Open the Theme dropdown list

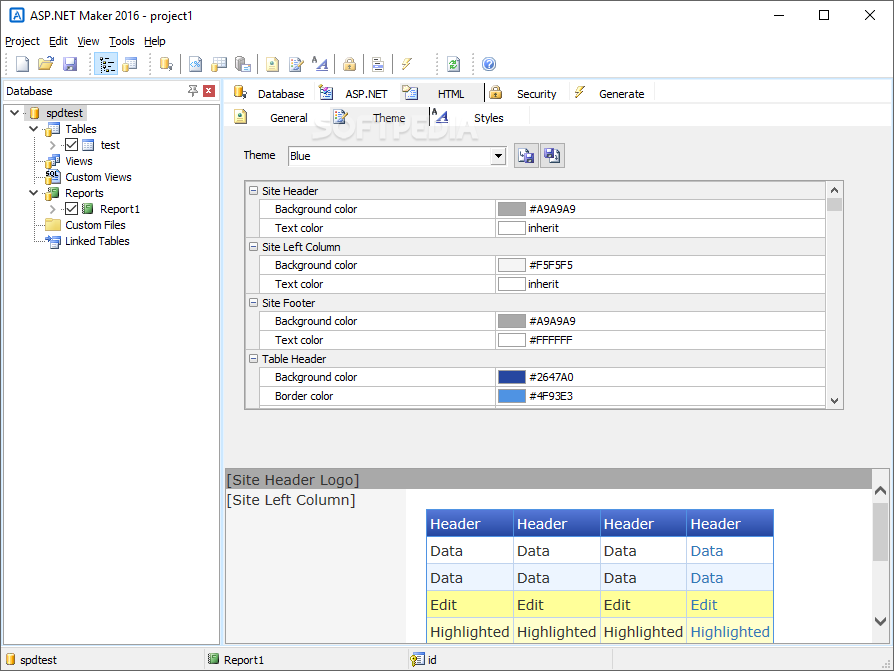498,156
